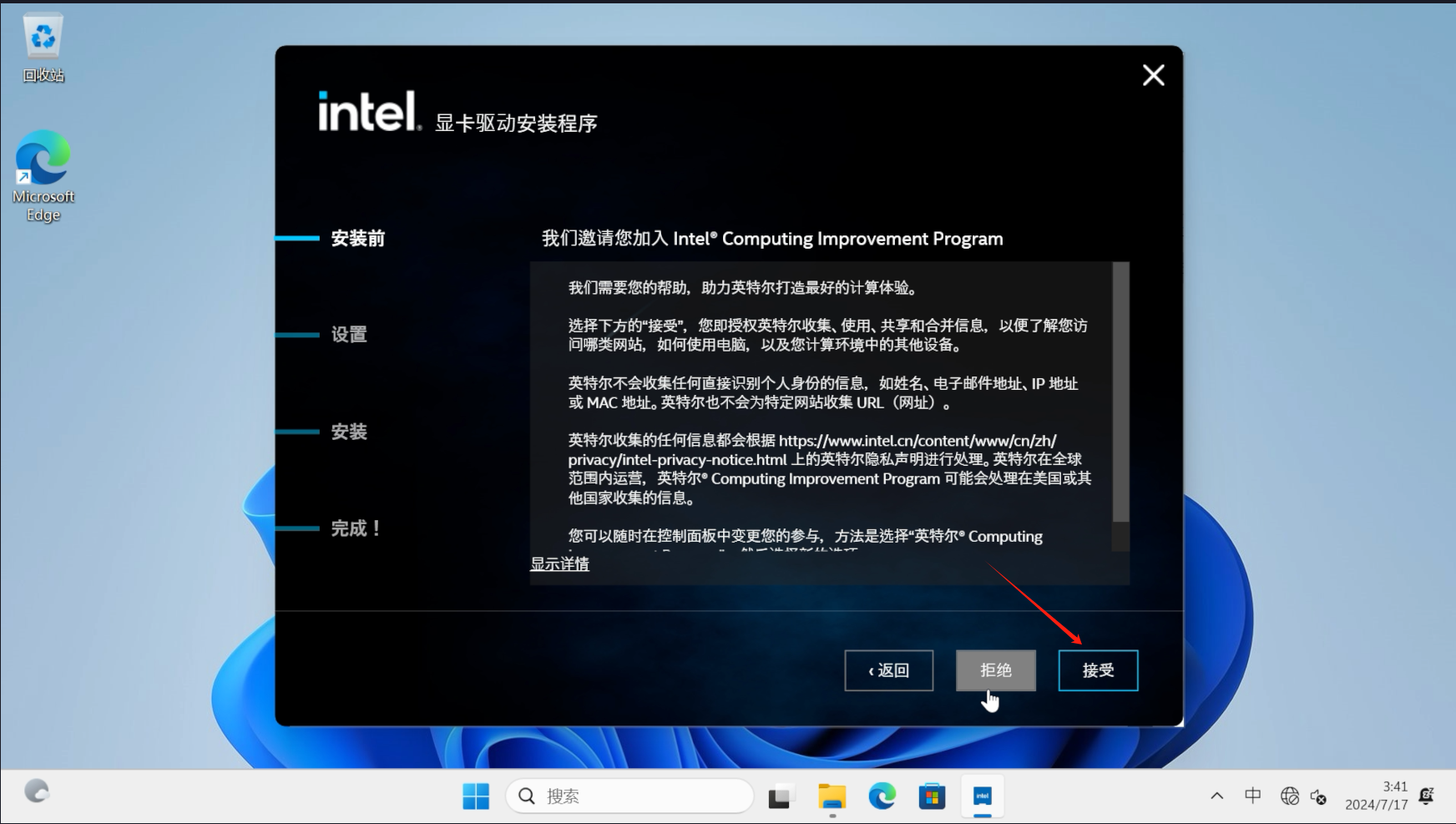Click the 接受 (Accept) button
The image size is (1456, 824).
click(x=1098, y=670)
